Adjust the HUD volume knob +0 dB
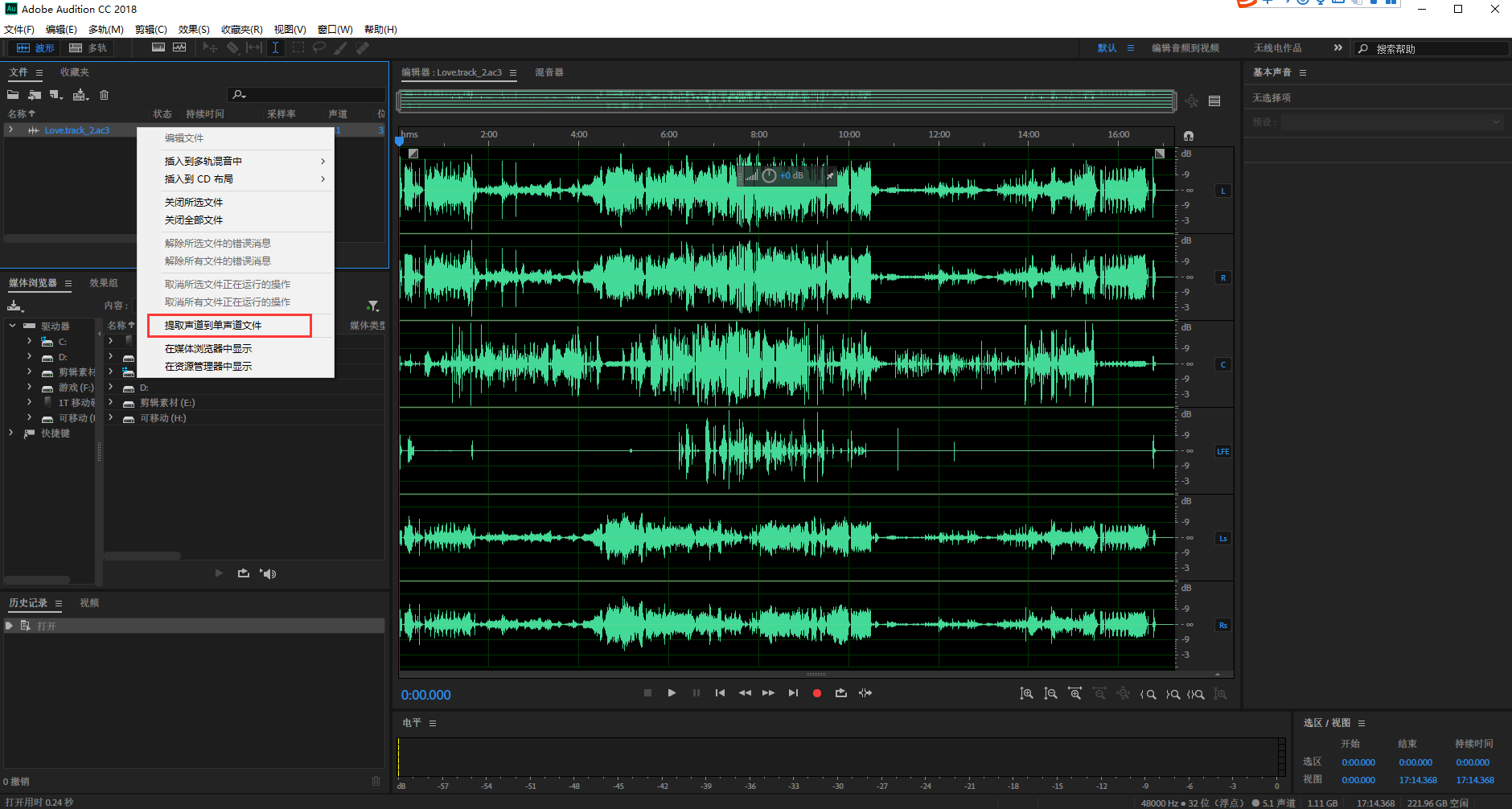 pyautogui.click(x=769, y=175)
